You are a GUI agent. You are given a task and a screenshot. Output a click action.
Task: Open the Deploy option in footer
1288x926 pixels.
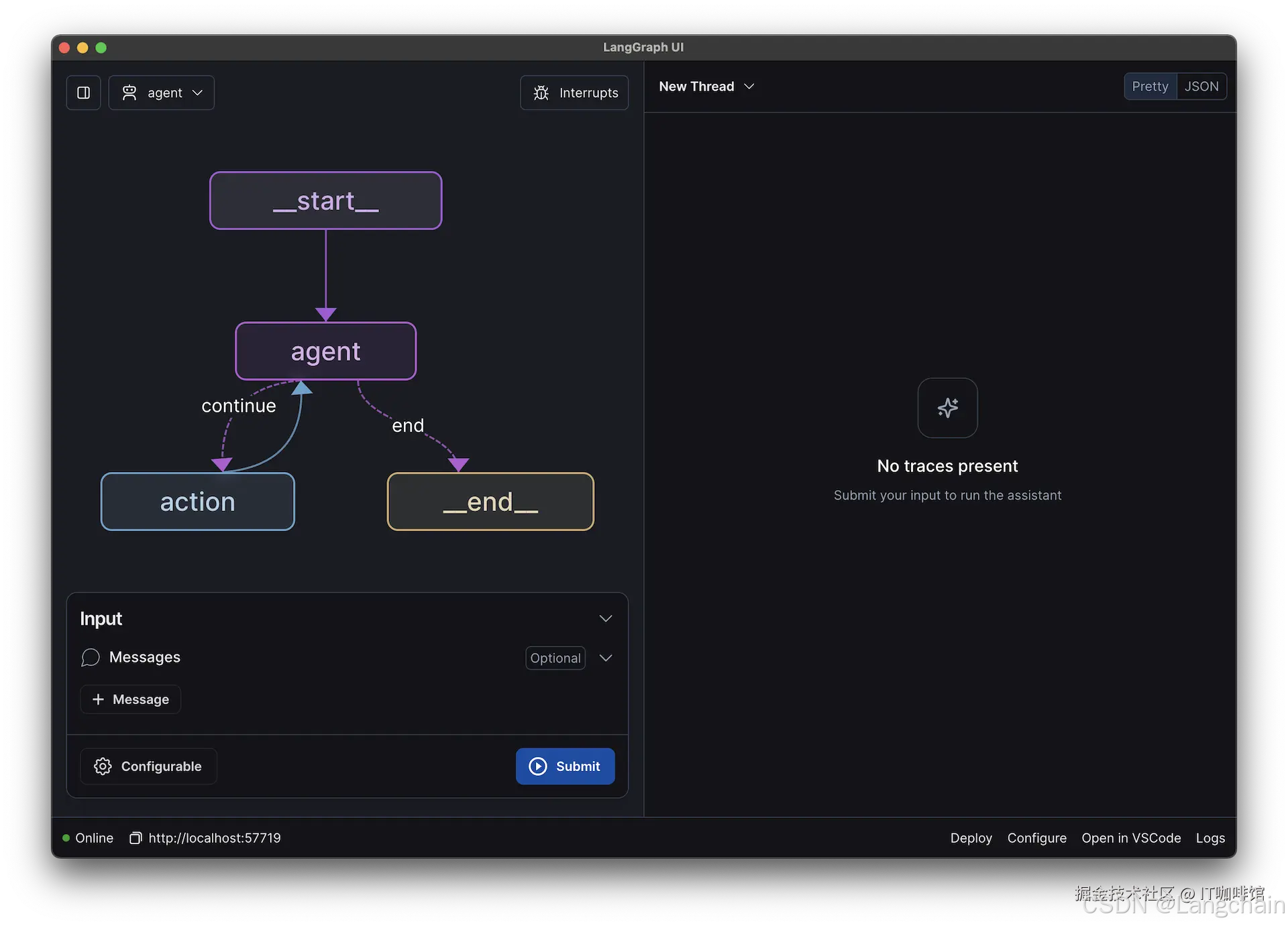[x=971, y=838]
